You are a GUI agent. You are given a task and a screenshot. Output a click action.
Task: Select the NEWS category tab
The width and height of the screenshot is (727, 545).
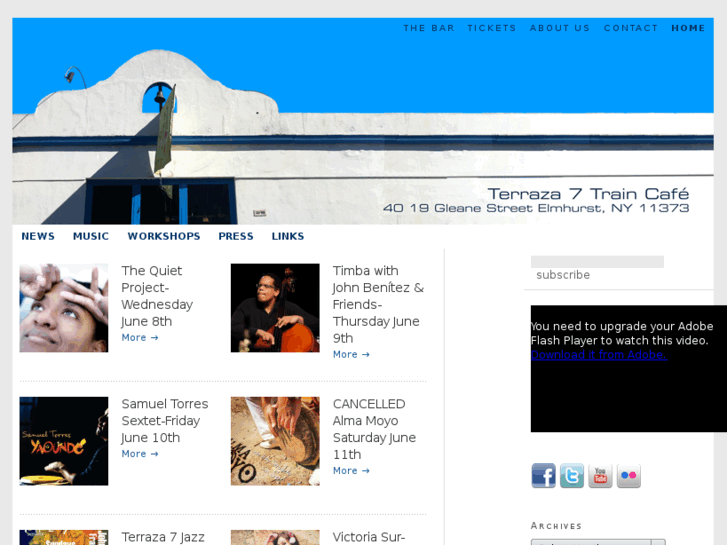(x=38, y=236)
